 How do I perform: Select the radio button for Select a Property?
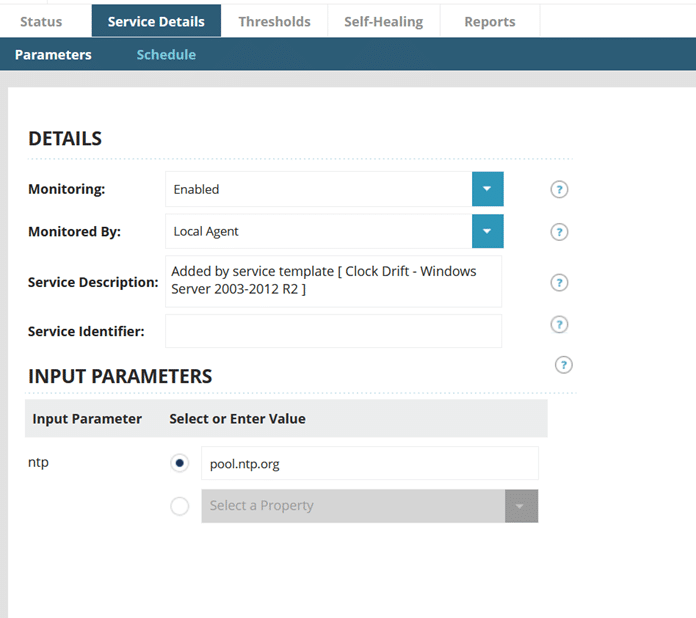click(x=180, y=506)
